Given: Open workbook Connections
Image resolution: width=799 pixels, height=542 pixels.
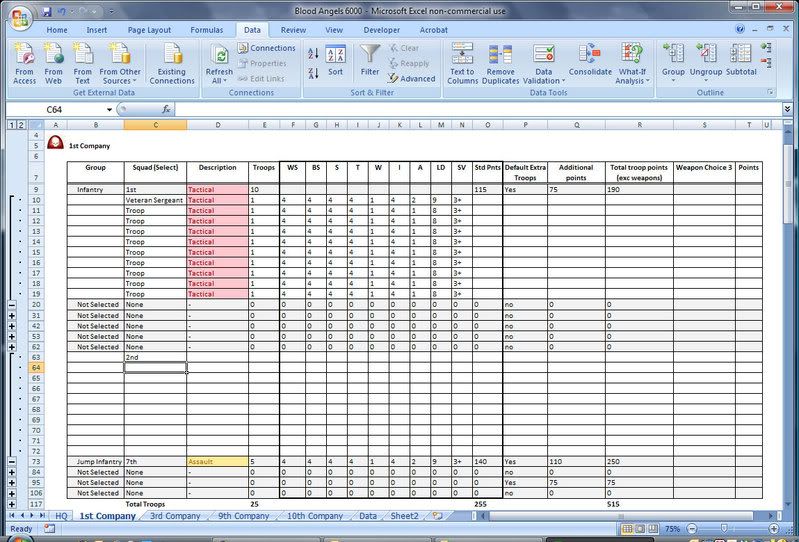Looking at the screenshot, I should coord(267,48).
